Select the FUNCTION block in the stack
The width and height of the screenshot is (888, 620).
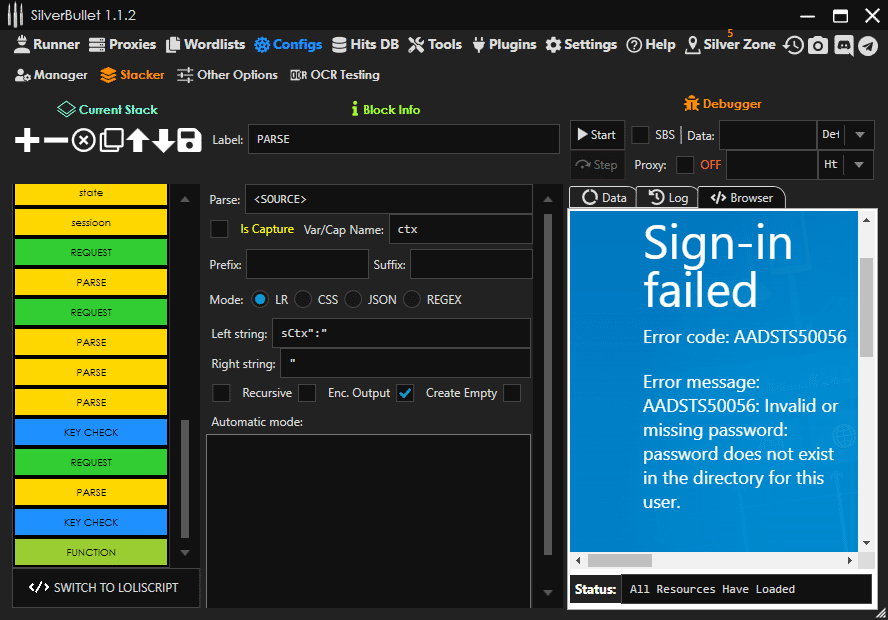91,551
